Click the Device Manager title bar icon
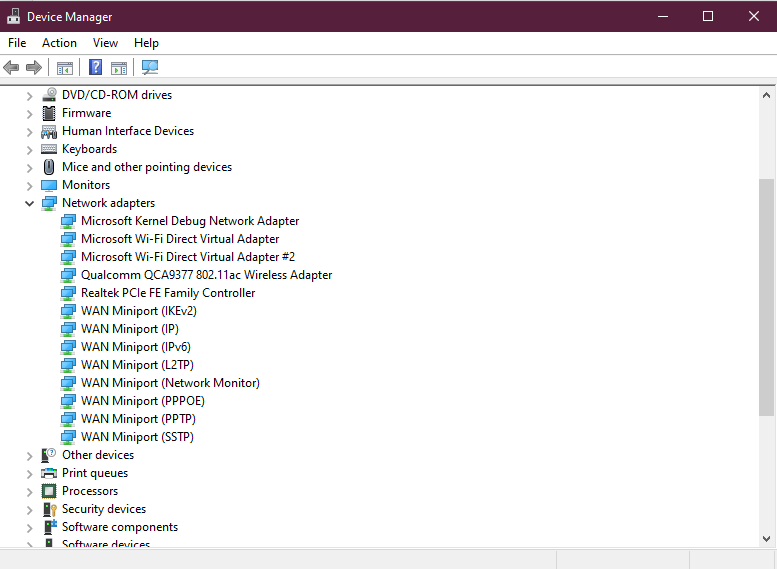This screenshot has height=569, width=777. coord(13,16)
